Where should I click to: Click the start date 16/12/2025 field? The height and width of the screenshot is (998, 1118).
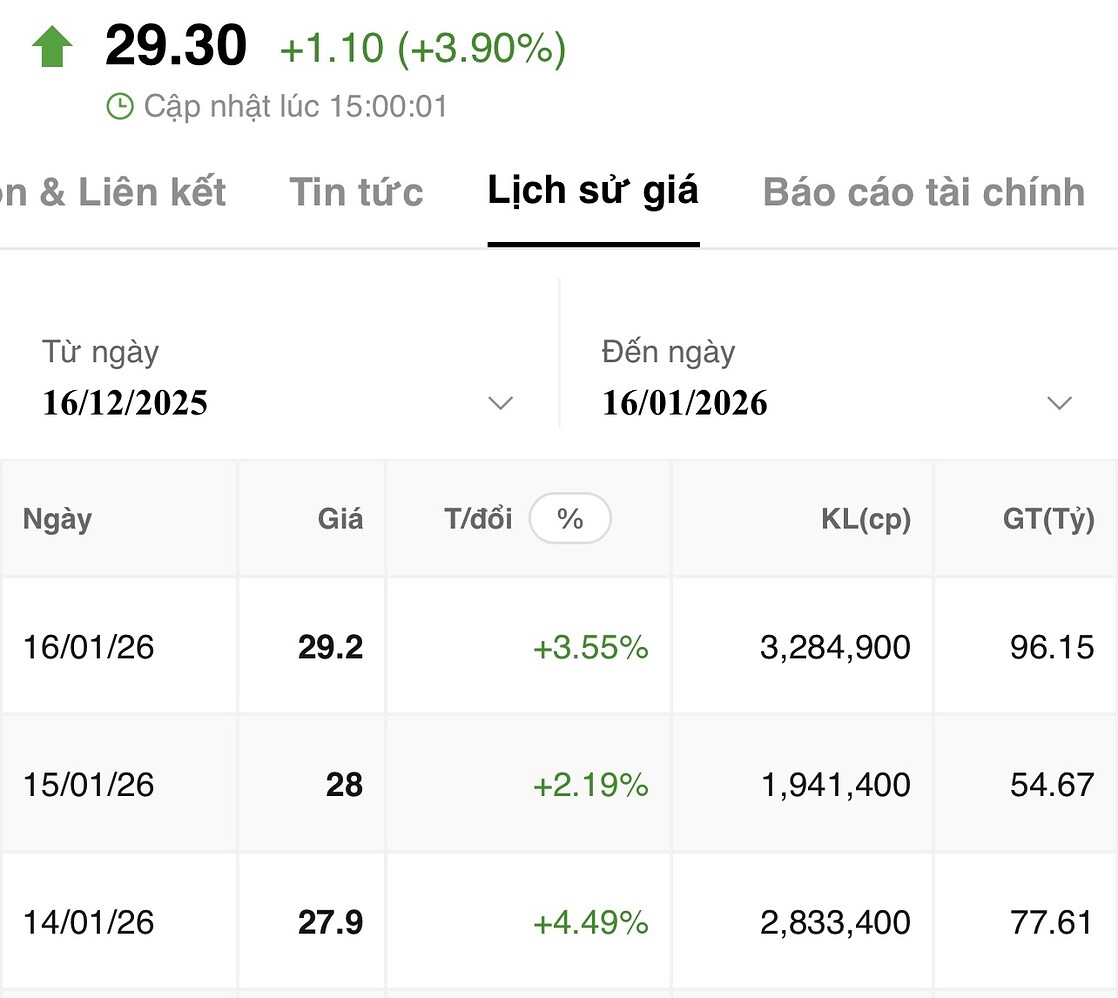tap(125, 403)
